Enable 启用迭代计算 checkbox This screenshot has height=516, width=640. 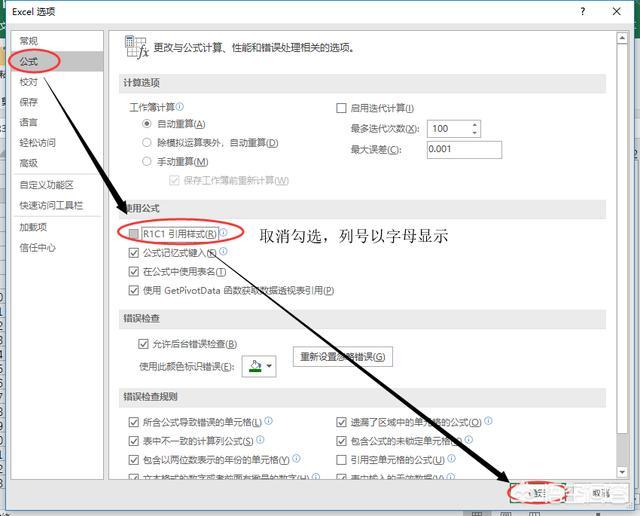(341, 108)
